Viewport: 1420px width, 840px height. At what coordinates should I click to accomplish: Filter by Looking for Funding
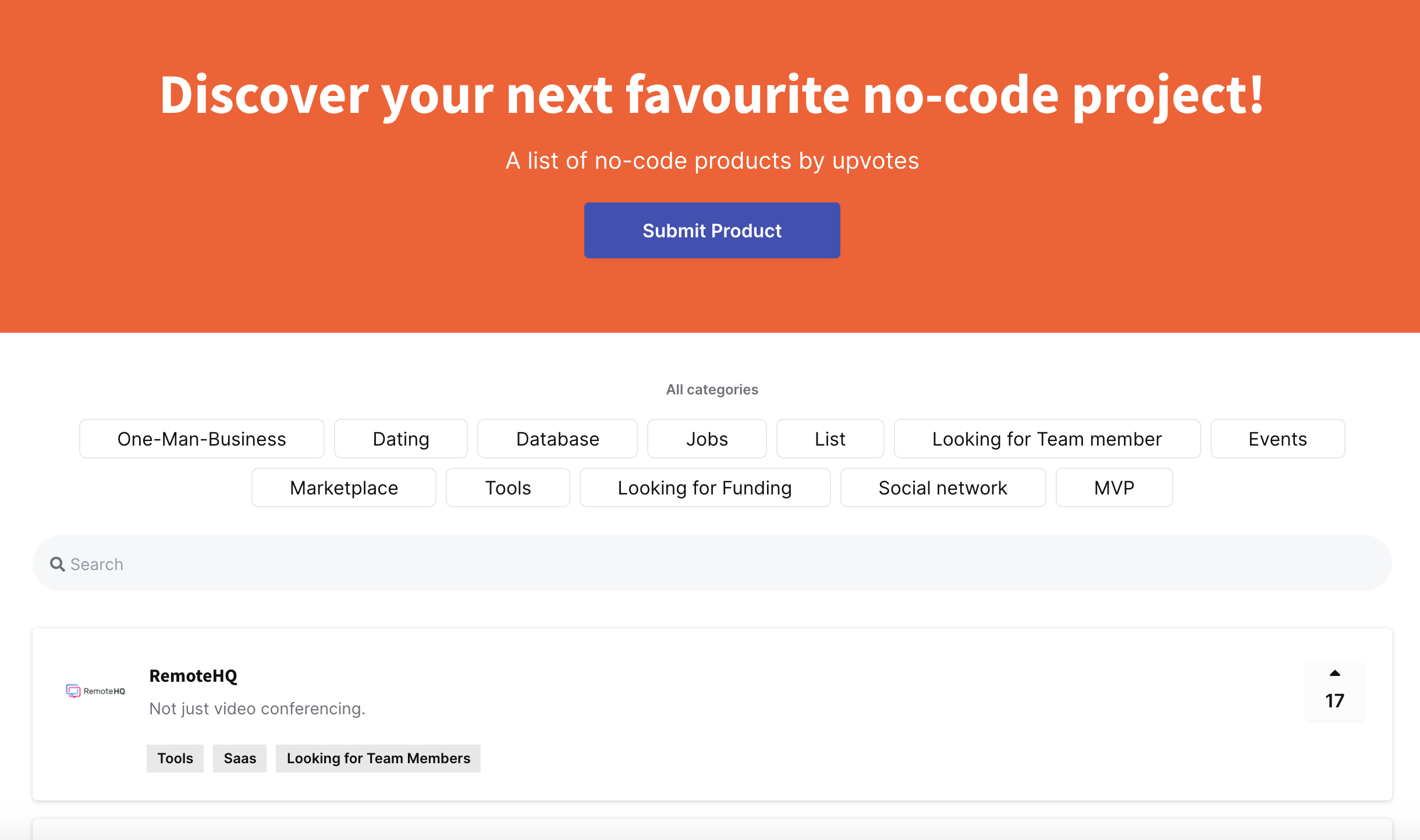704,487
